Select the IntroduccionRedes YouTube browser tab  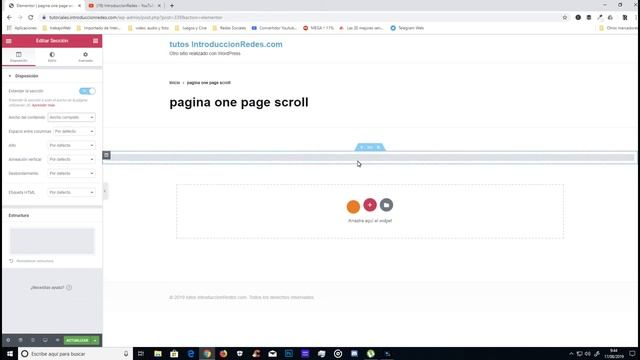pos(124,6)
